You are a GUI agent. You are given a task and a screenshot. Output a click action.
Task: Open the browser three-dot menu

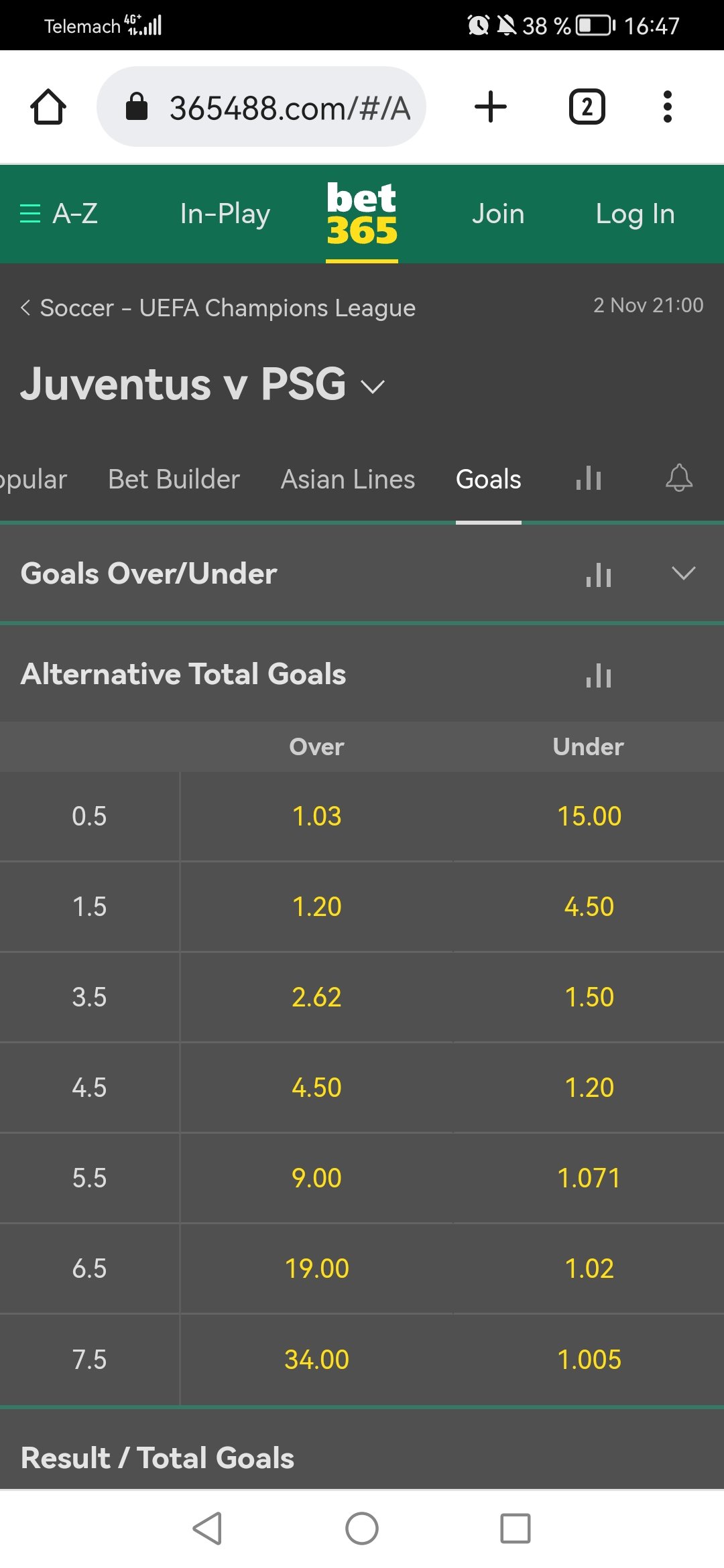coord(667,107)
